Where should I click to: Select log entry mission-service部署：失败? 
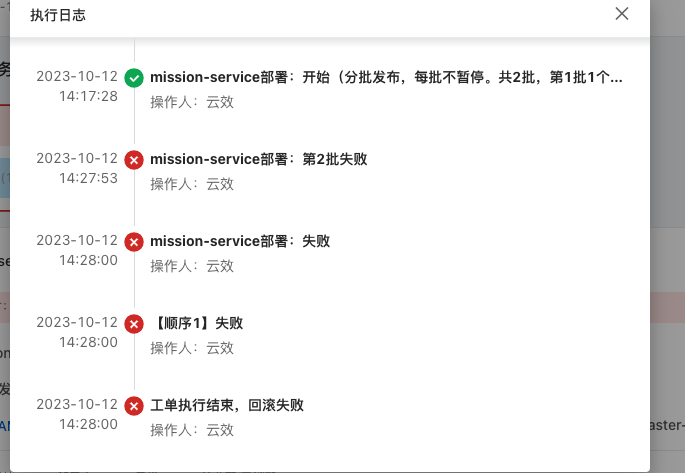tap(240, 241)
